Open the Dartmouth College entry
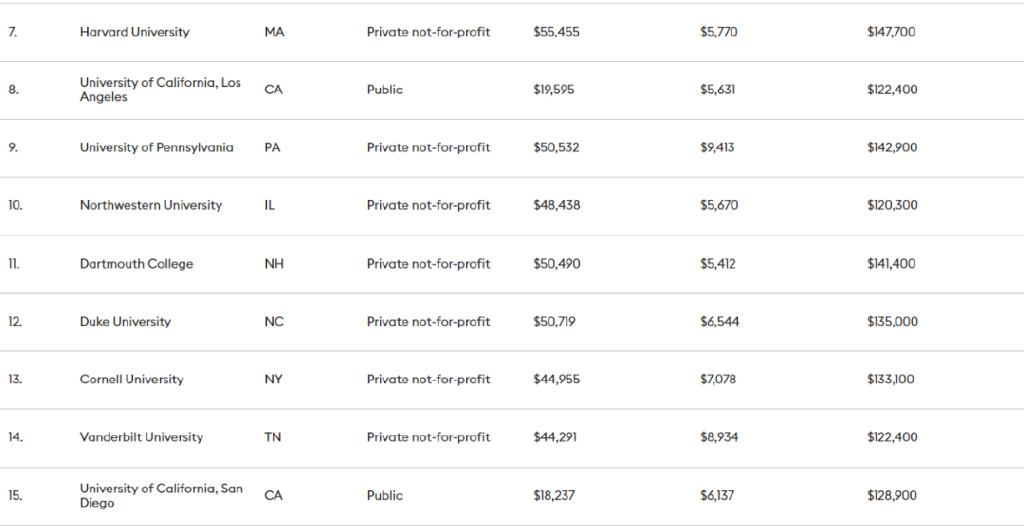This screenshot has width=1024, height=526. 136,264
